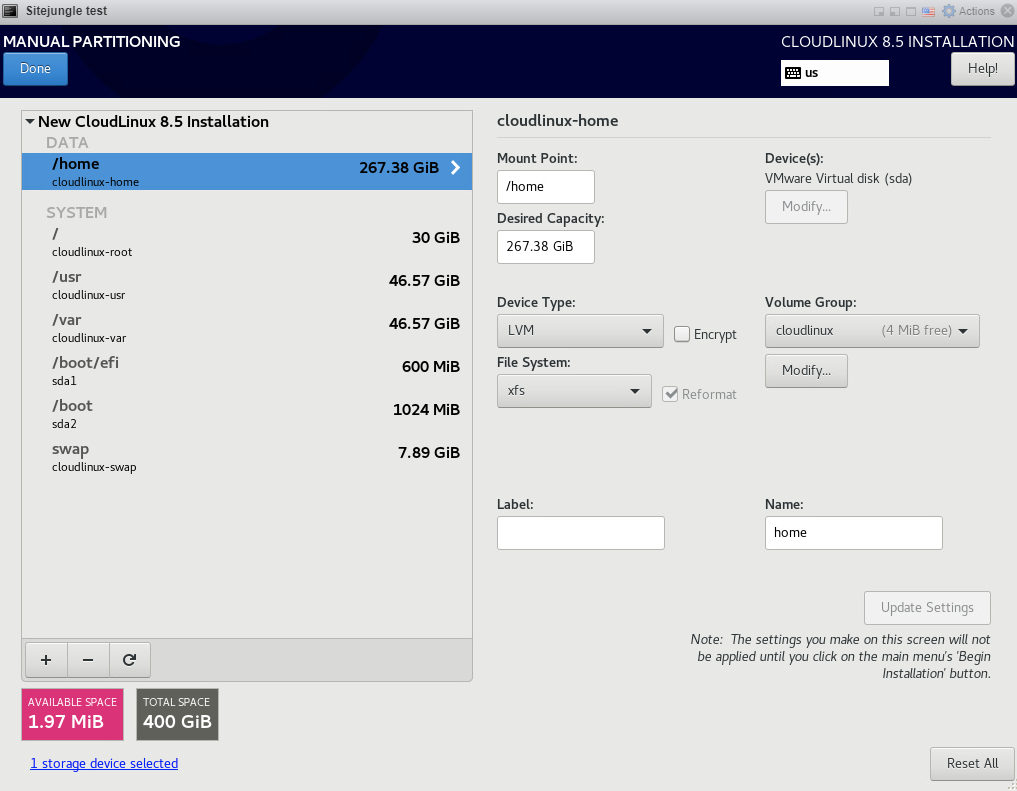1017x791 pixels.
Task: Click the add mount point plus button
Action: (x=46, y=660)
